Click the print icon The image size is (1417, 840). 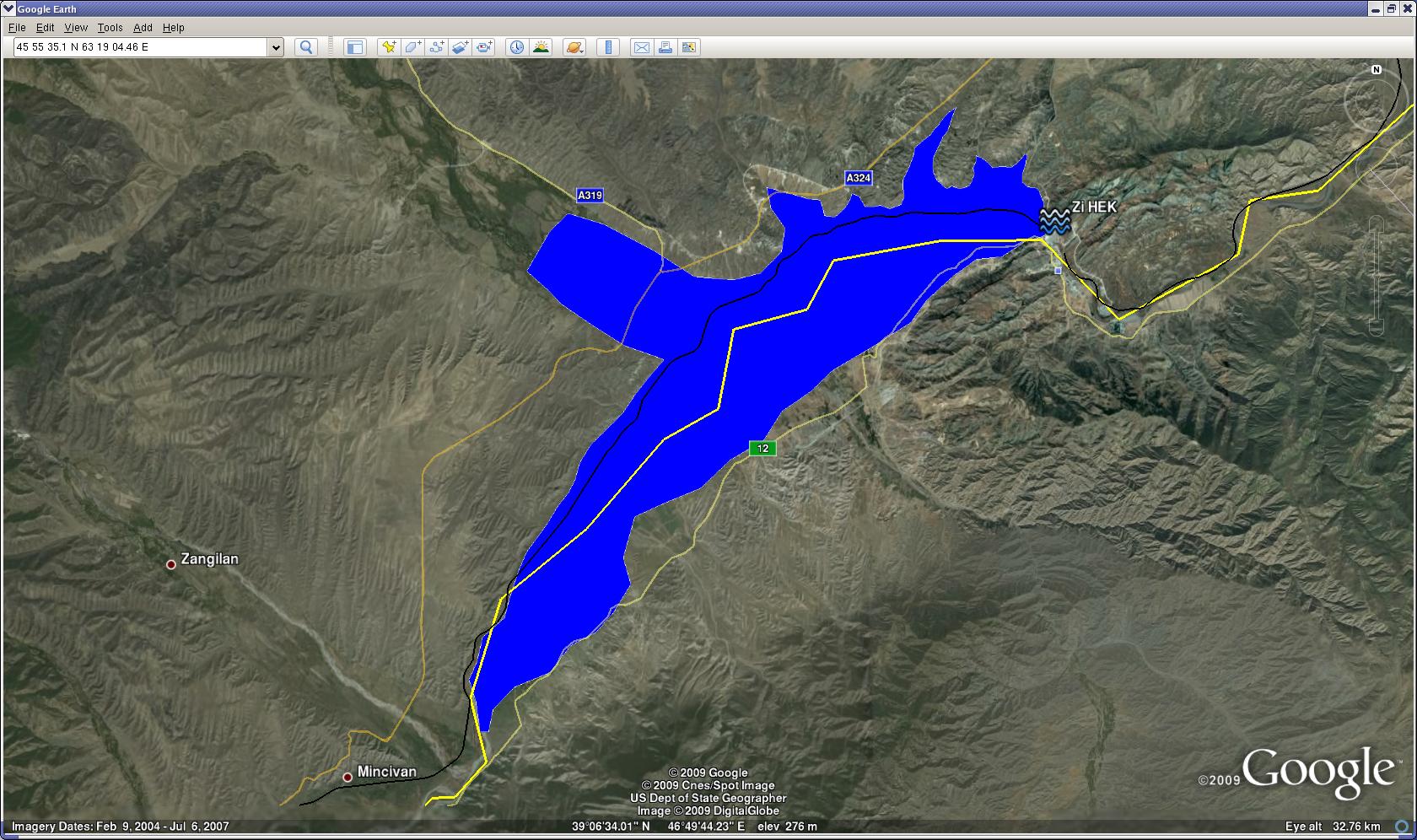[665, 47]
